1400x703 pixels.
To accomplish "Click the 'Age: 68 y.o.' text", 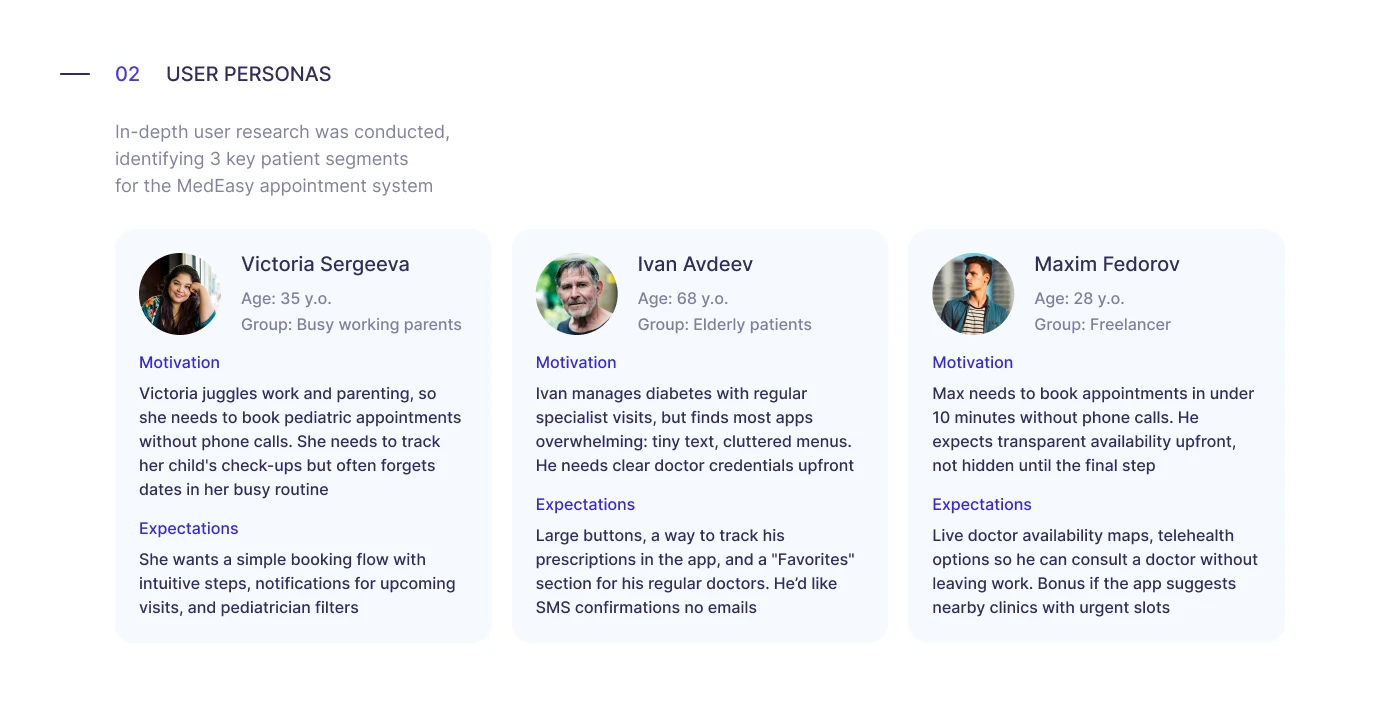I will [x=682, y=298].
